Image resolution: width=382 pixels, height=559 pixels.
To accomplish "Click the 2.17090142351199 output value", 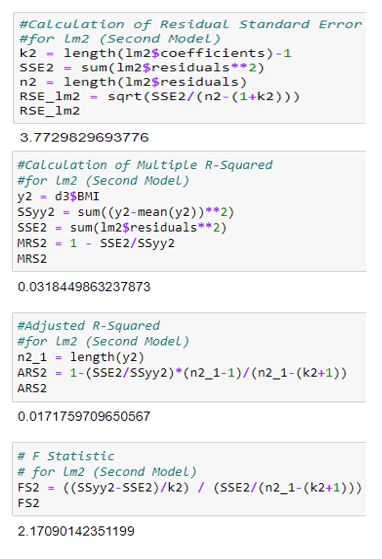I will click(x=76, y=531).
